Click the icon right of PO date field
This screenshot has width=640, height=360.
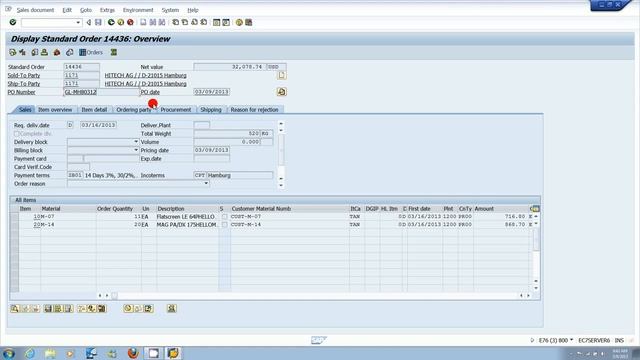tap(282, 92)
